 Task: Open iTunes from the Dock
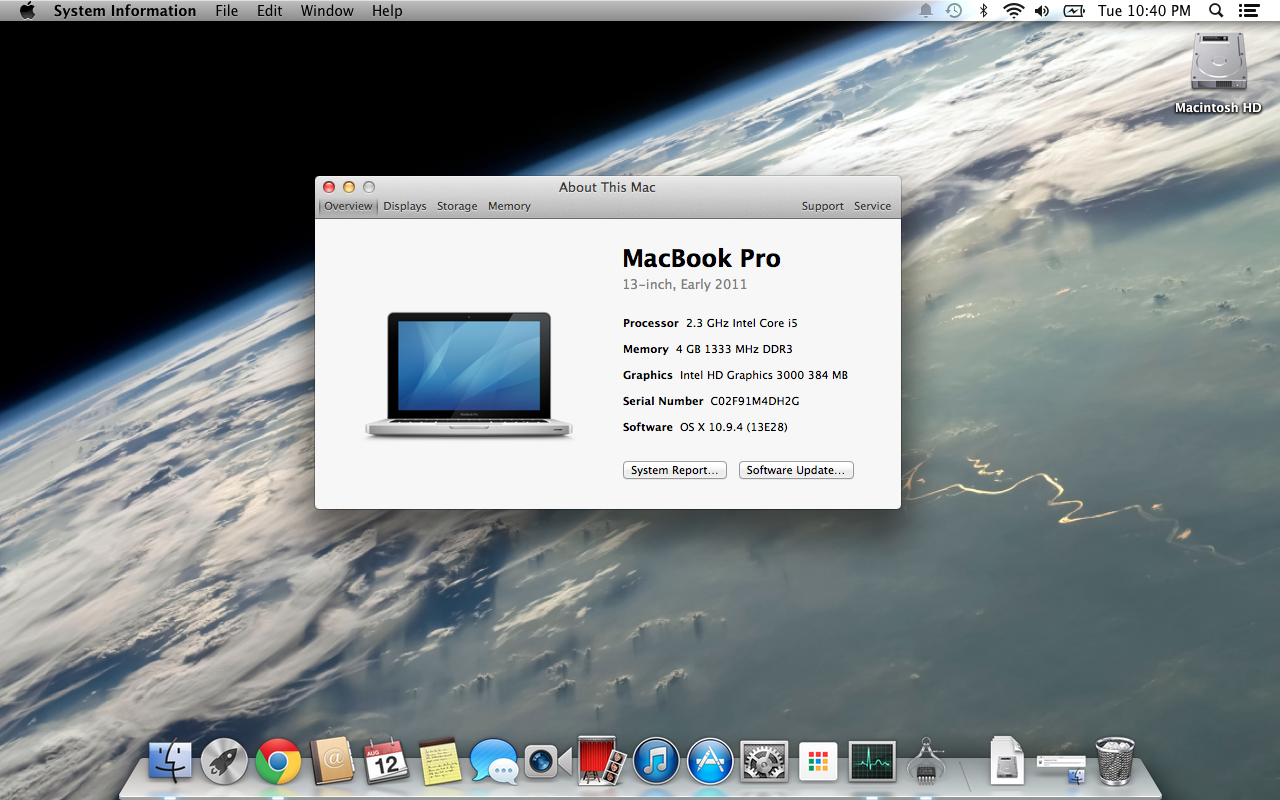tap(656, 763)
